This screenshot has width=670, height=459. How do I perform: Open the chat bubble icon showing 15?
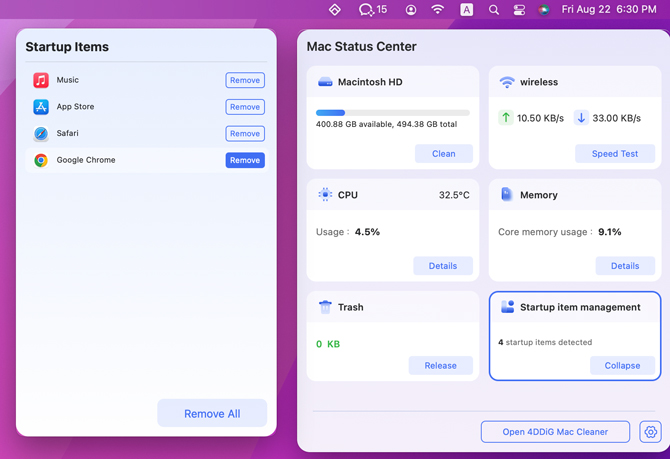[373, 9]
